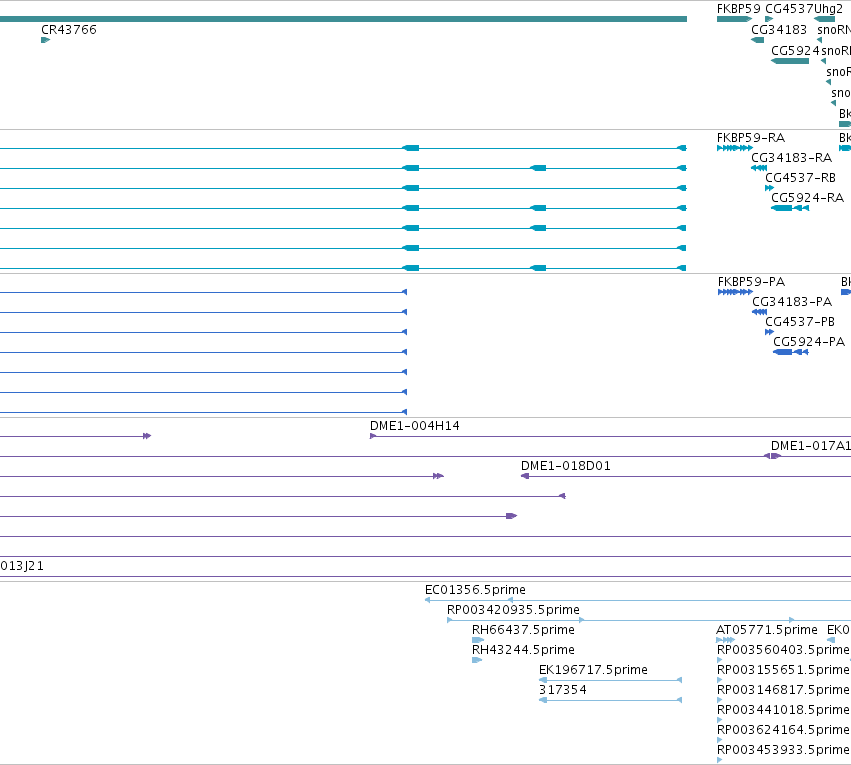Click the FKBP59-RA transcript label
The image size is (851, 765).
(x=751, y=138)
